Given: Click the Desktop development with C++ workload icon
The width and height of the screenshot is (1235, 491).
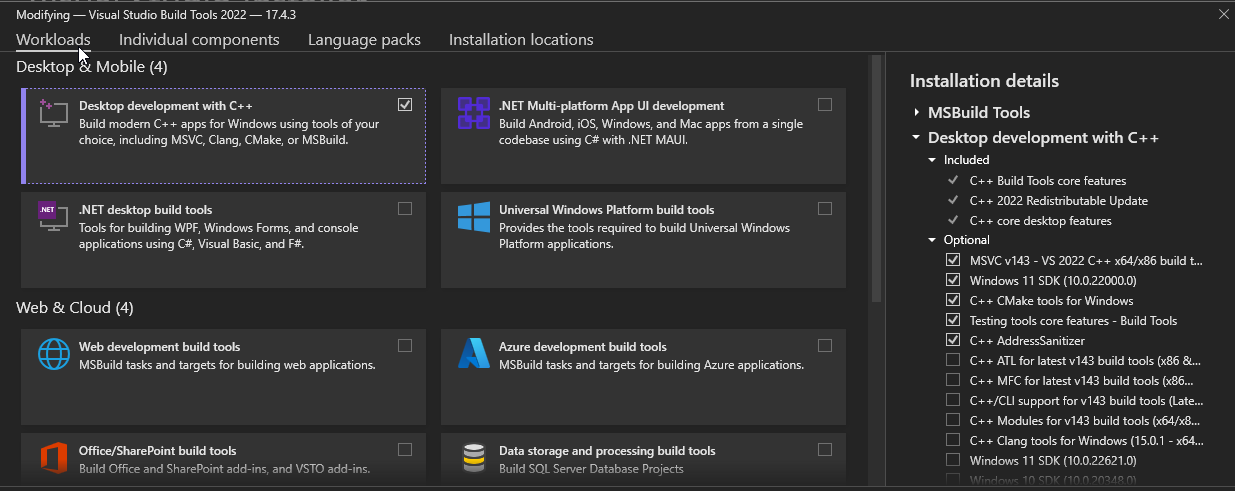Looking at the screenshot, I should [x=53, y=113].
